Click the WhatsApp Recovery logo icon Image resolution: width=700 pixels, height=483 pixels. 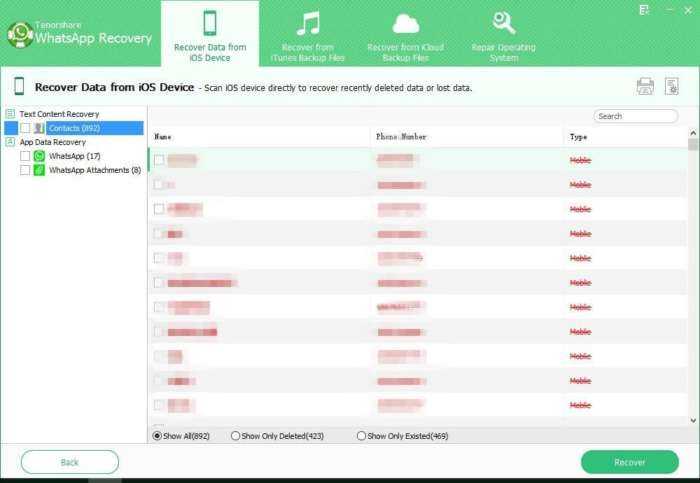click(x=20, y=35)
